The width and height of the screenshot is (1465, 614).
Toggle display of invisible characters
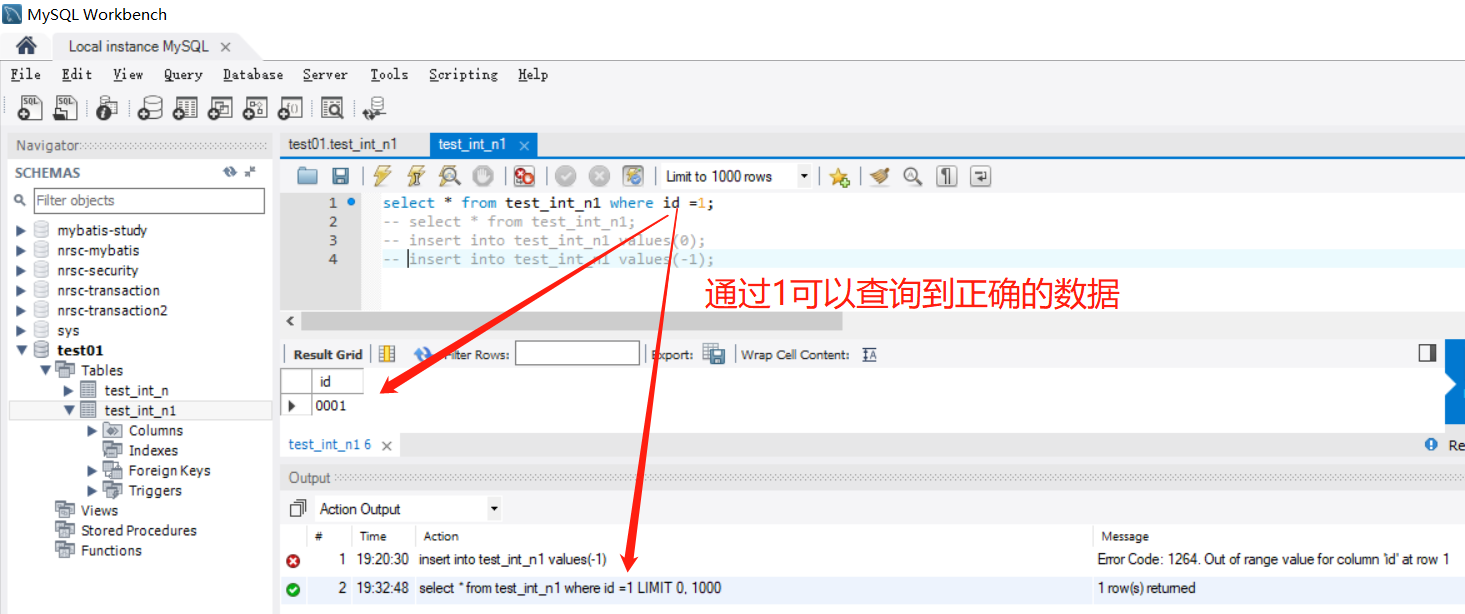tap(946, 176)
